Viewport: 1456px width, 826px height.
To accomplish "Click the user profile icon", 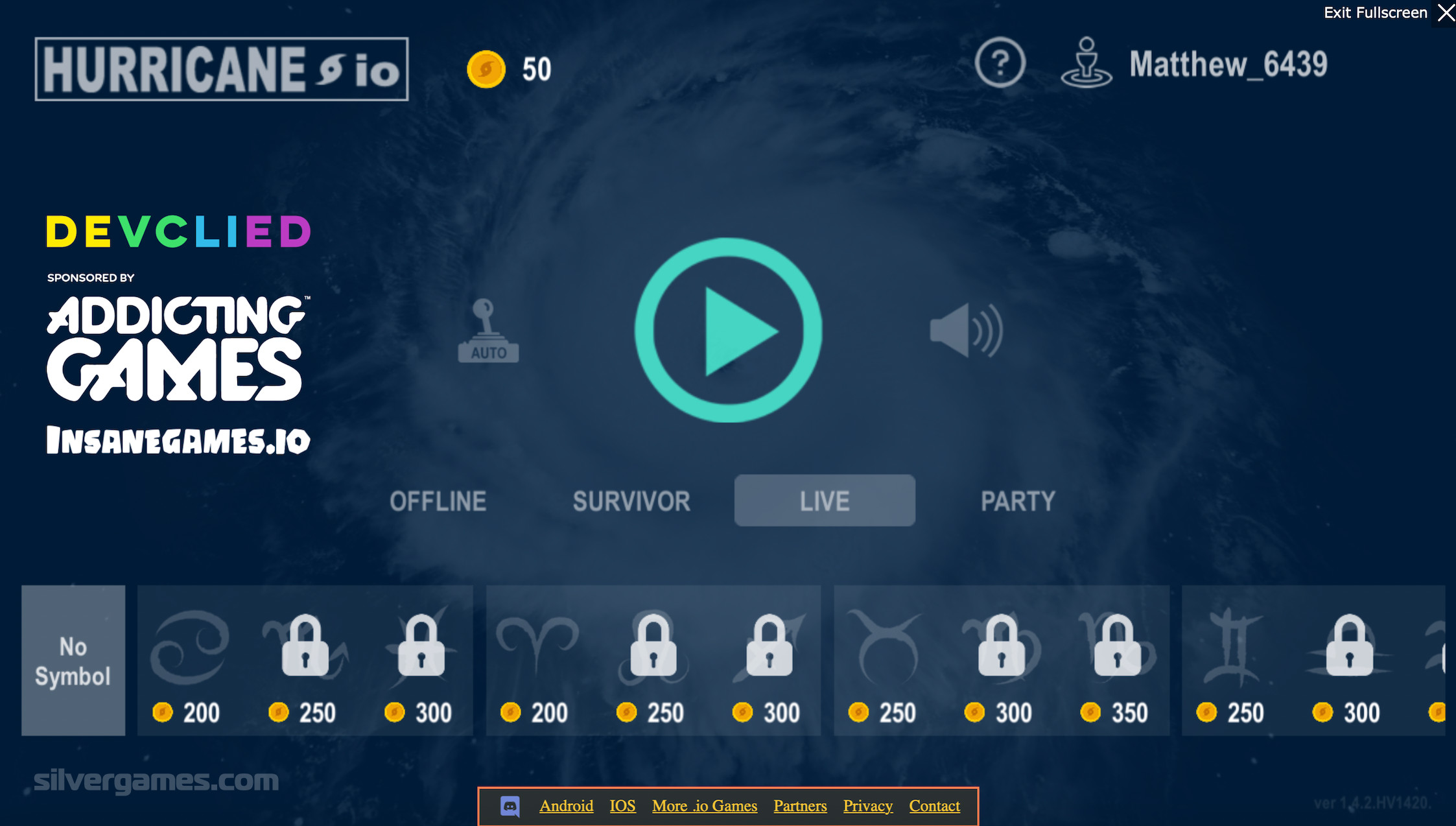I will click(x=1085, y=64).
